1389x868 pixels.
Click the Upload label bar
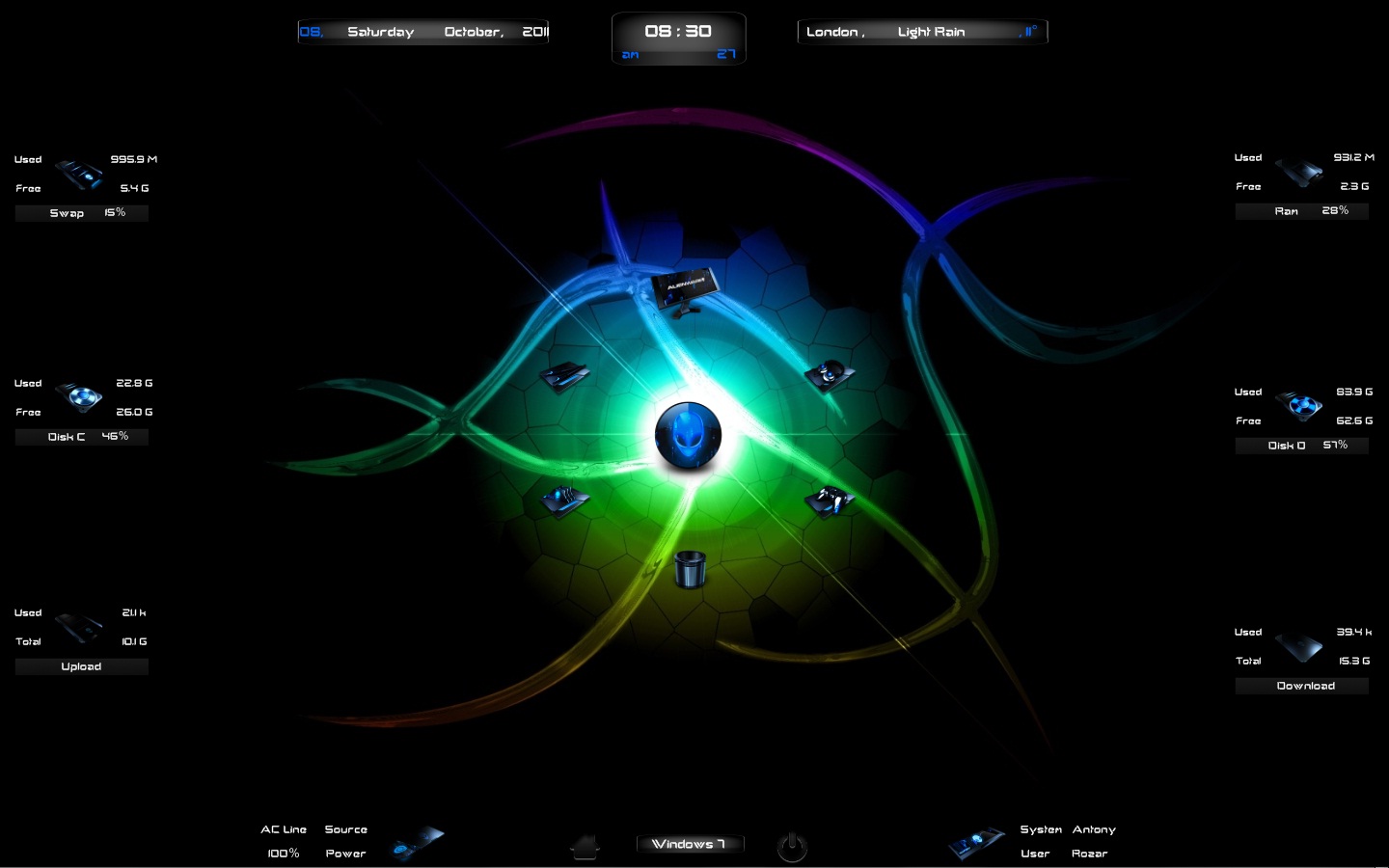[82, 666]
